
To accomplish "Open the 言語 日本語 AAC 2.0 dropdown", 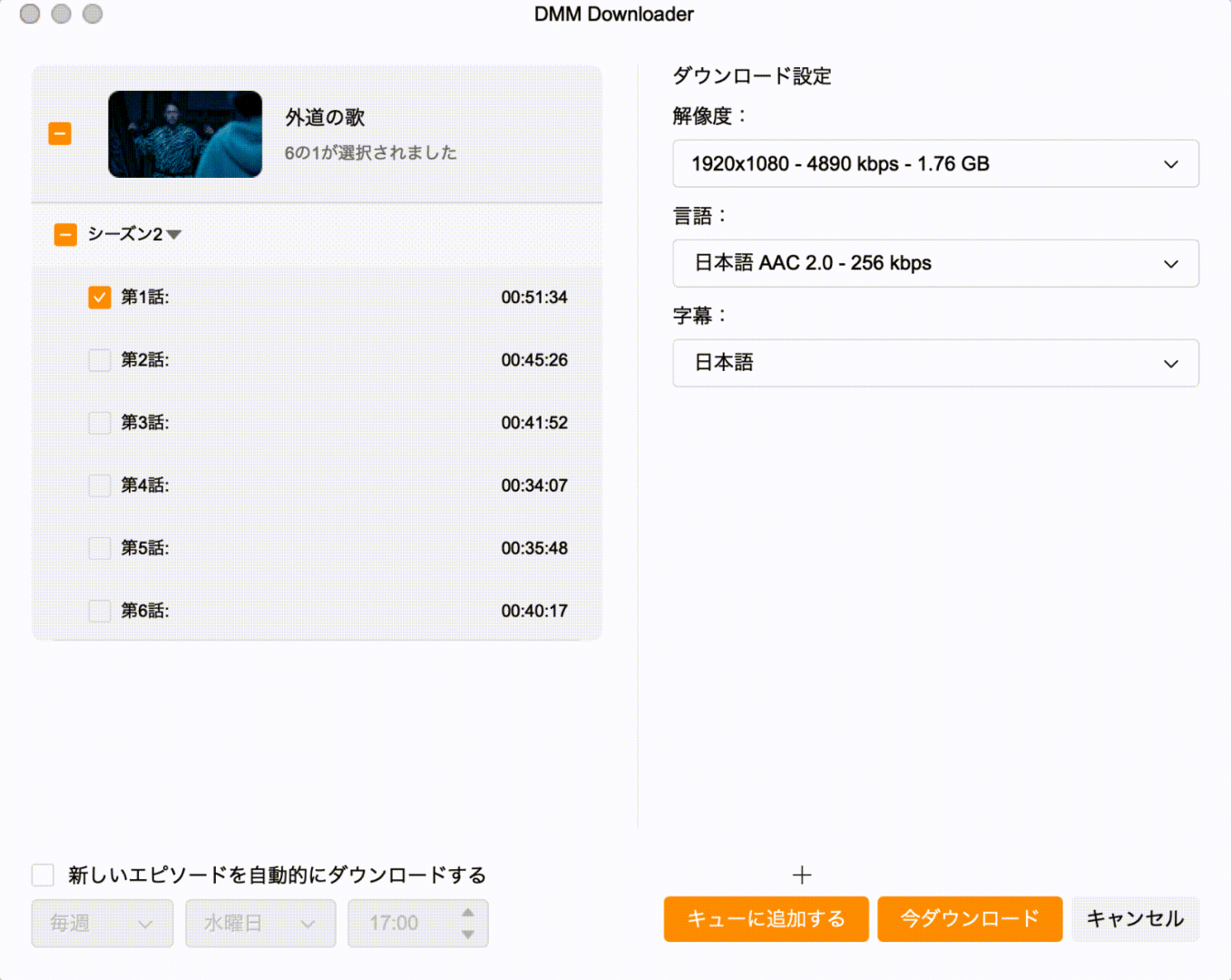I will [x=935, y=263].
